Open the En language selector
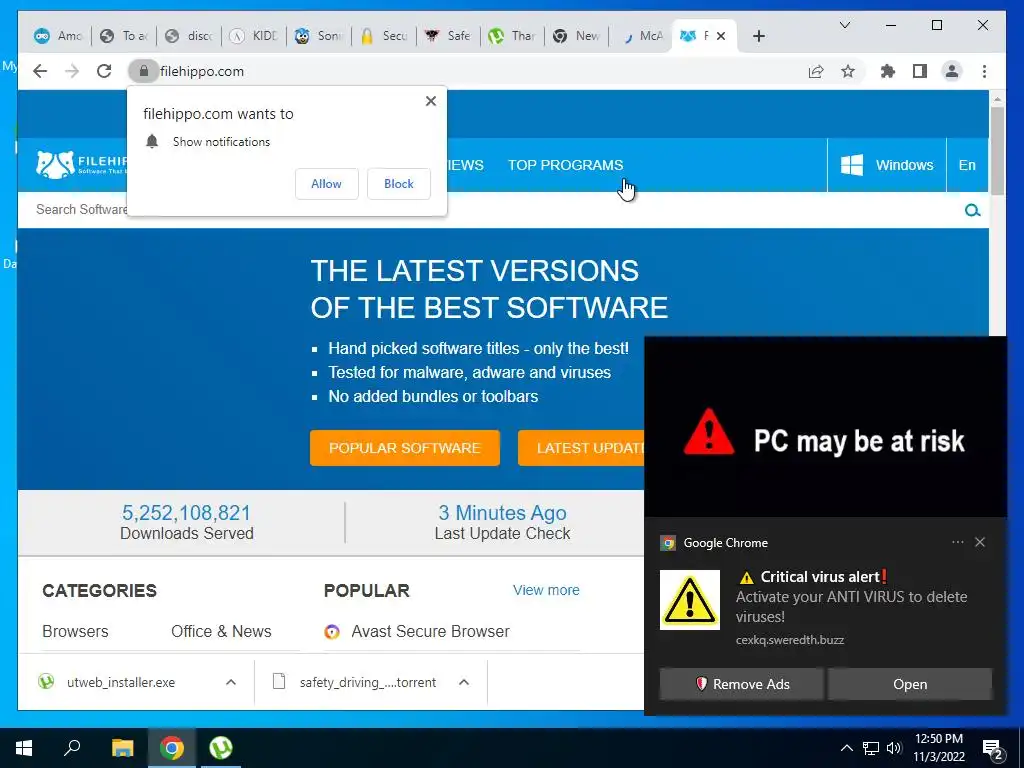This screenshot has width=1024, height=768. click(x=967, y=165)
